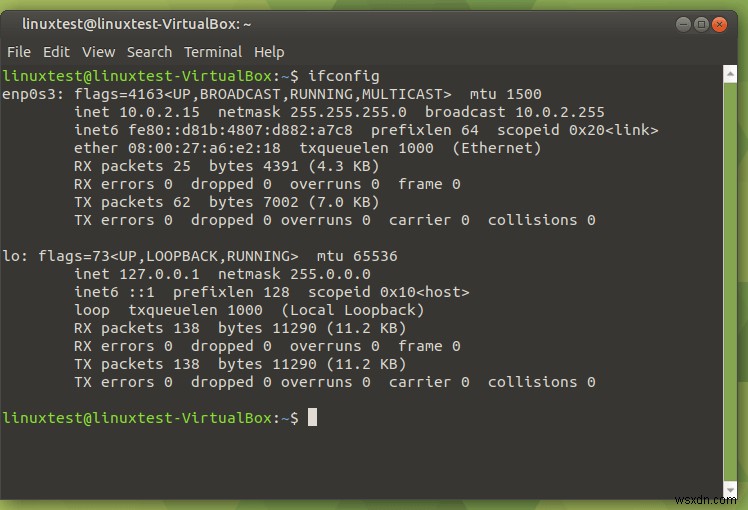The width and height of the screenshot is (748, 510).
Task: Click the window title linuxtest@linuxtest-VirtualBox
Action: point(136,24)
